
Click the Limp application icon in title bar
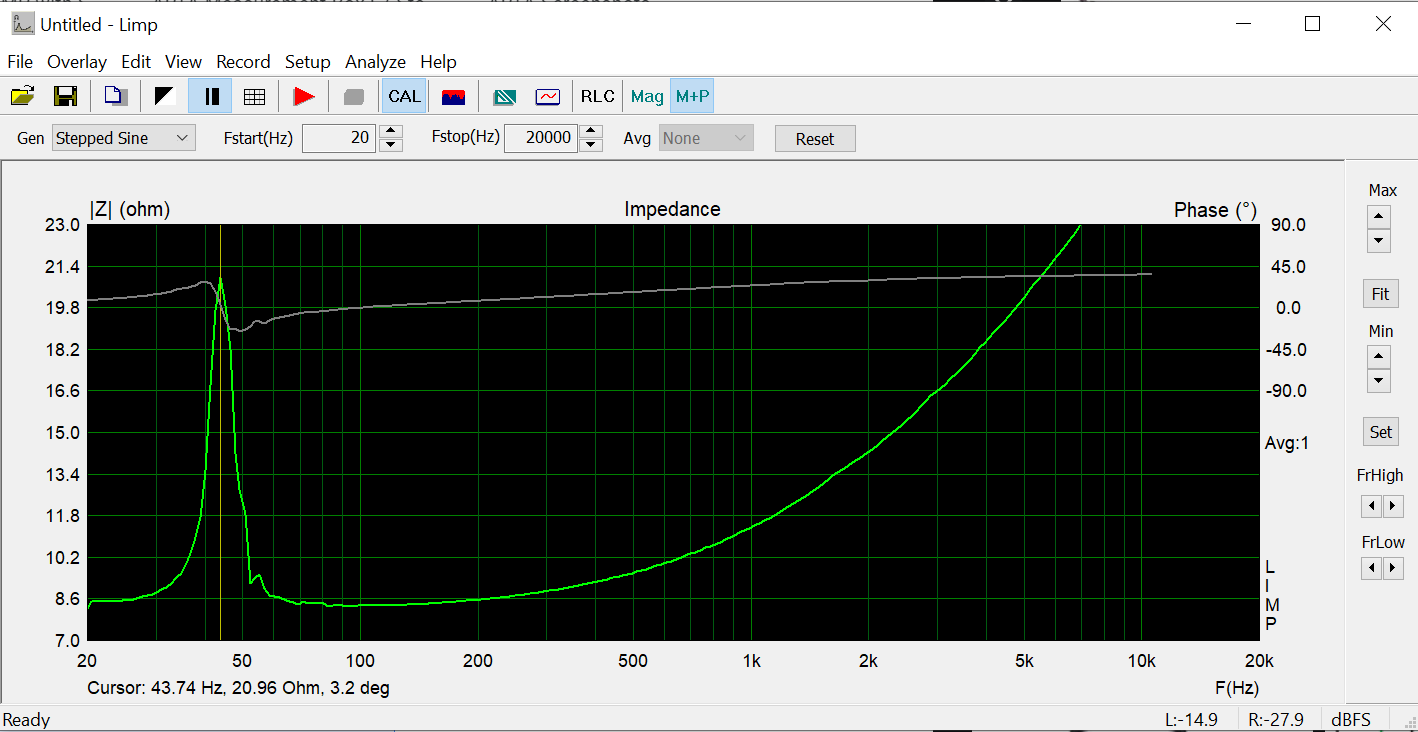[x=22, y=24]
